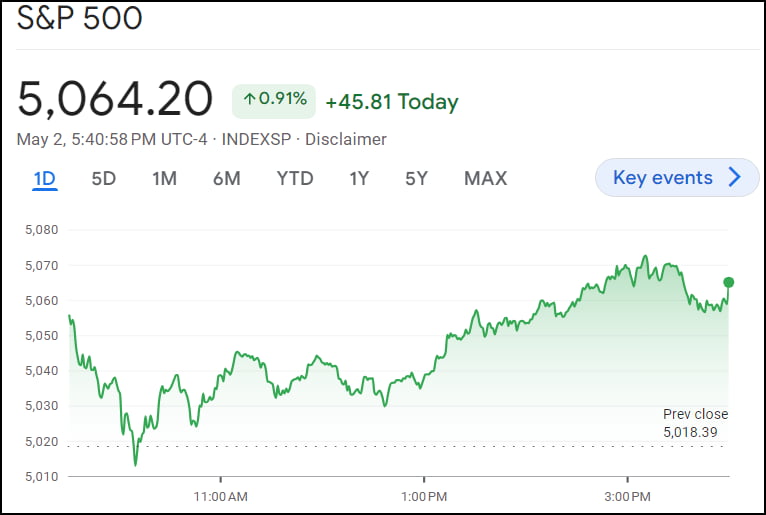
Task: Click the 5,050 y-axis label
Action: coord(42,336)
